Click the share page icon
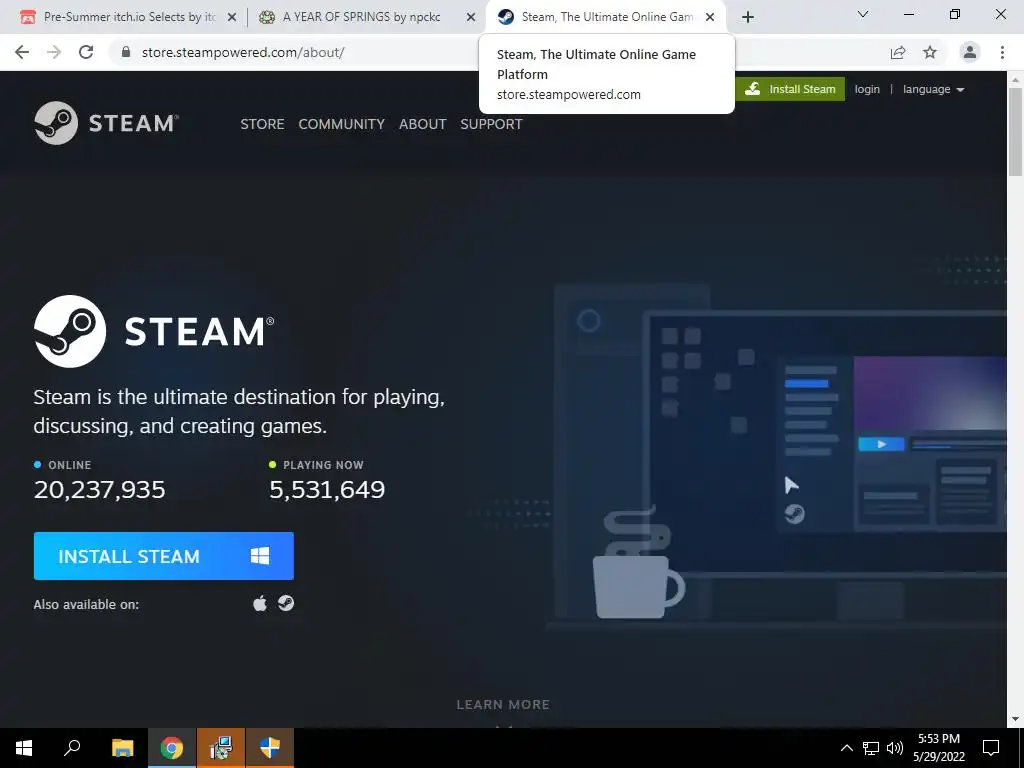The height and width of the screenshot is (768, 1024). point(898,52)
